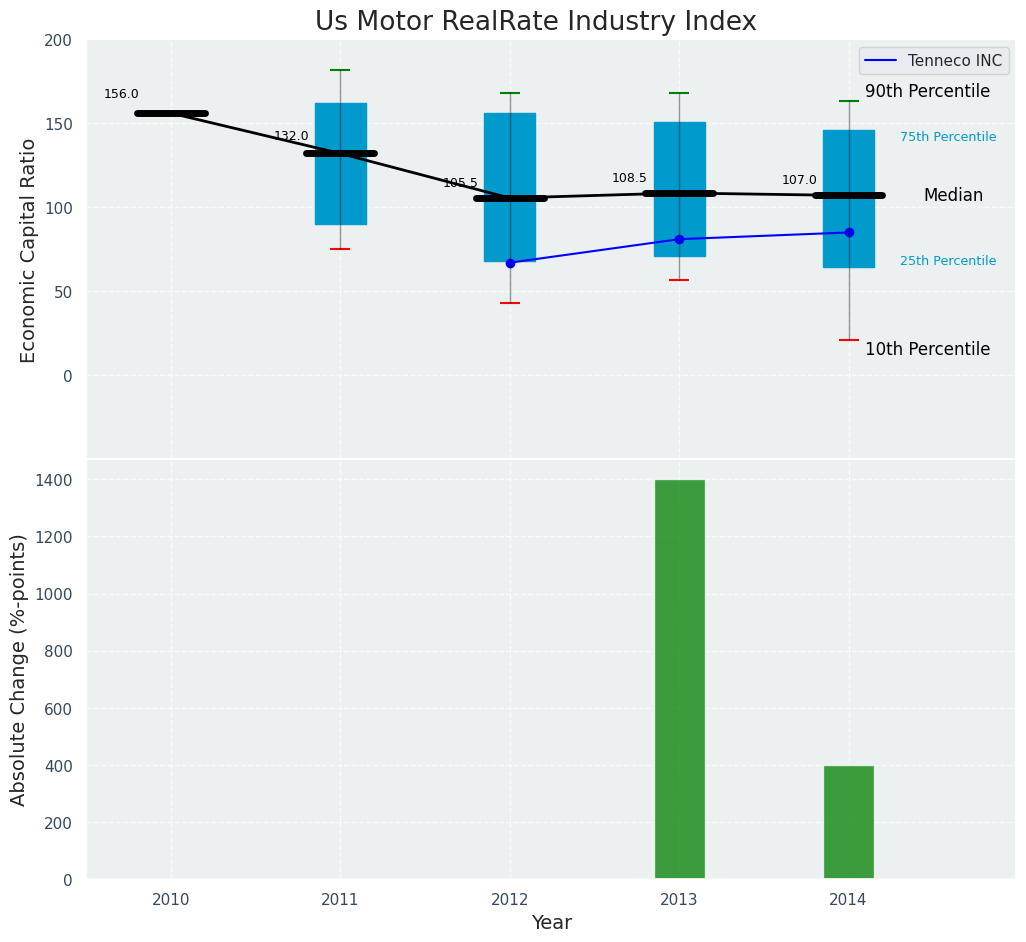Click the 107.0 median value label

pyautogui.click(x=799, y=180)
